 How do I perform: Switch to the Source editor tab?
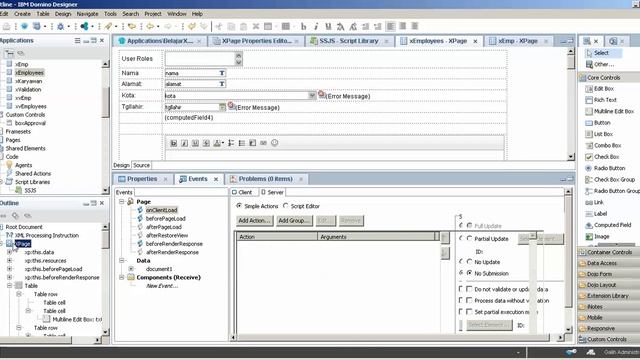141,166
